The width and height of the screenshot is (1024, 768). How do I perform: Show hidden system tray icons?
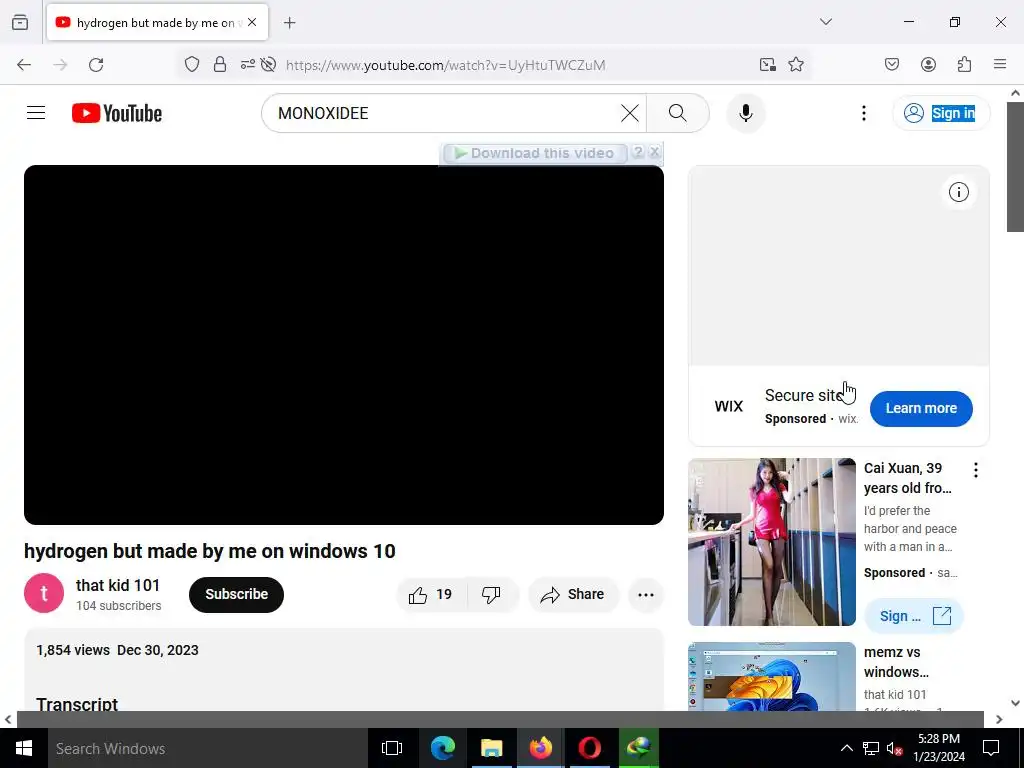click(846, 748)
